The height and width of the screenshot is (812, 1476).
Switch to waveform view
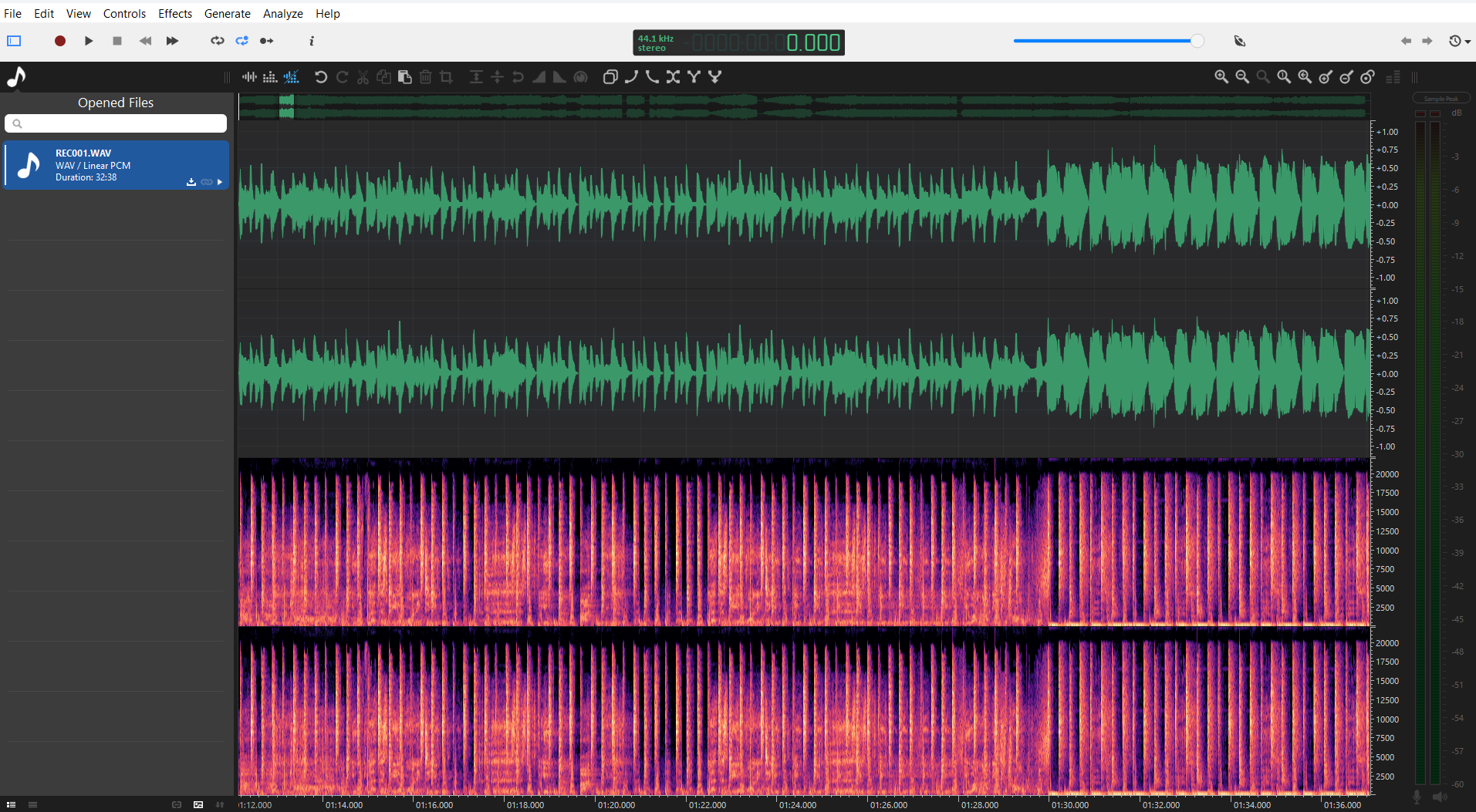249,77
